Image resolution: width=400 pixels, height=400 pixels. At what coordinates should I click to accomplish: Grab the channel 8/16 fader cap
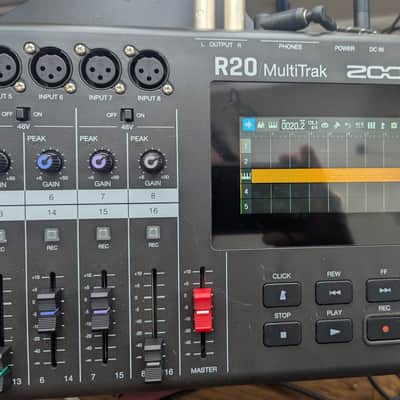pyautogui.click(x=153, y=360)
